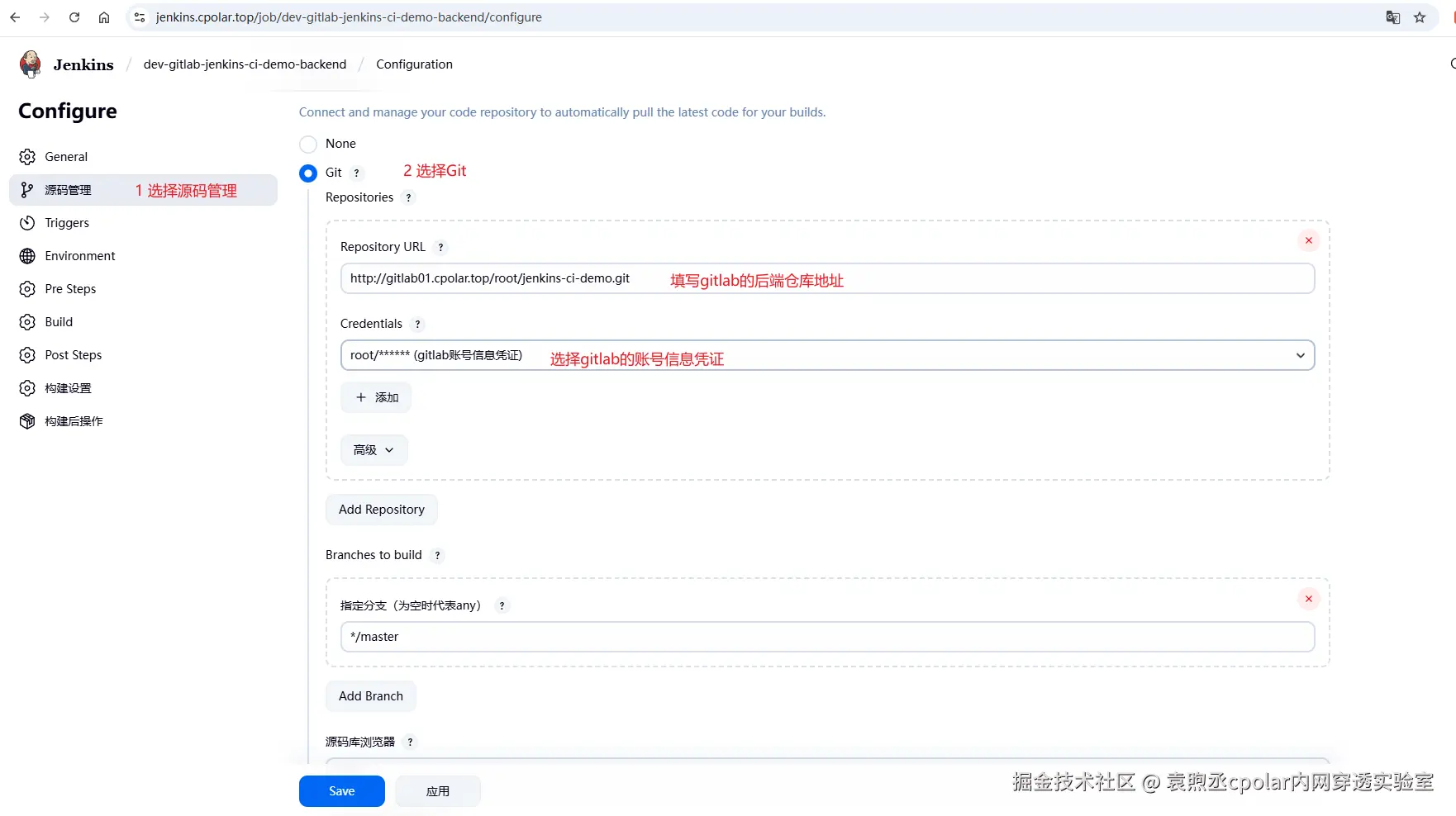This screenshot has height=816, width=1456.
Task: Click the browser address bar URL
Action: 349,17
